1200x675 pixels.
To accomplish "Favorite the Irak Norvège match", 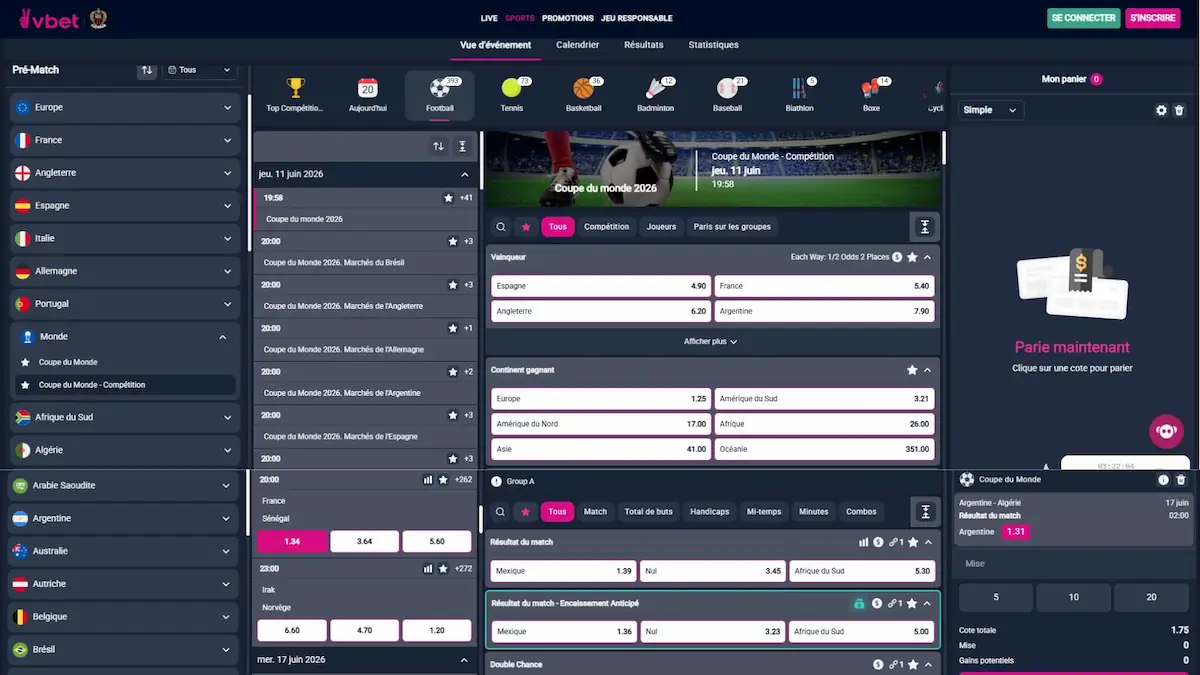I will 443,568.
